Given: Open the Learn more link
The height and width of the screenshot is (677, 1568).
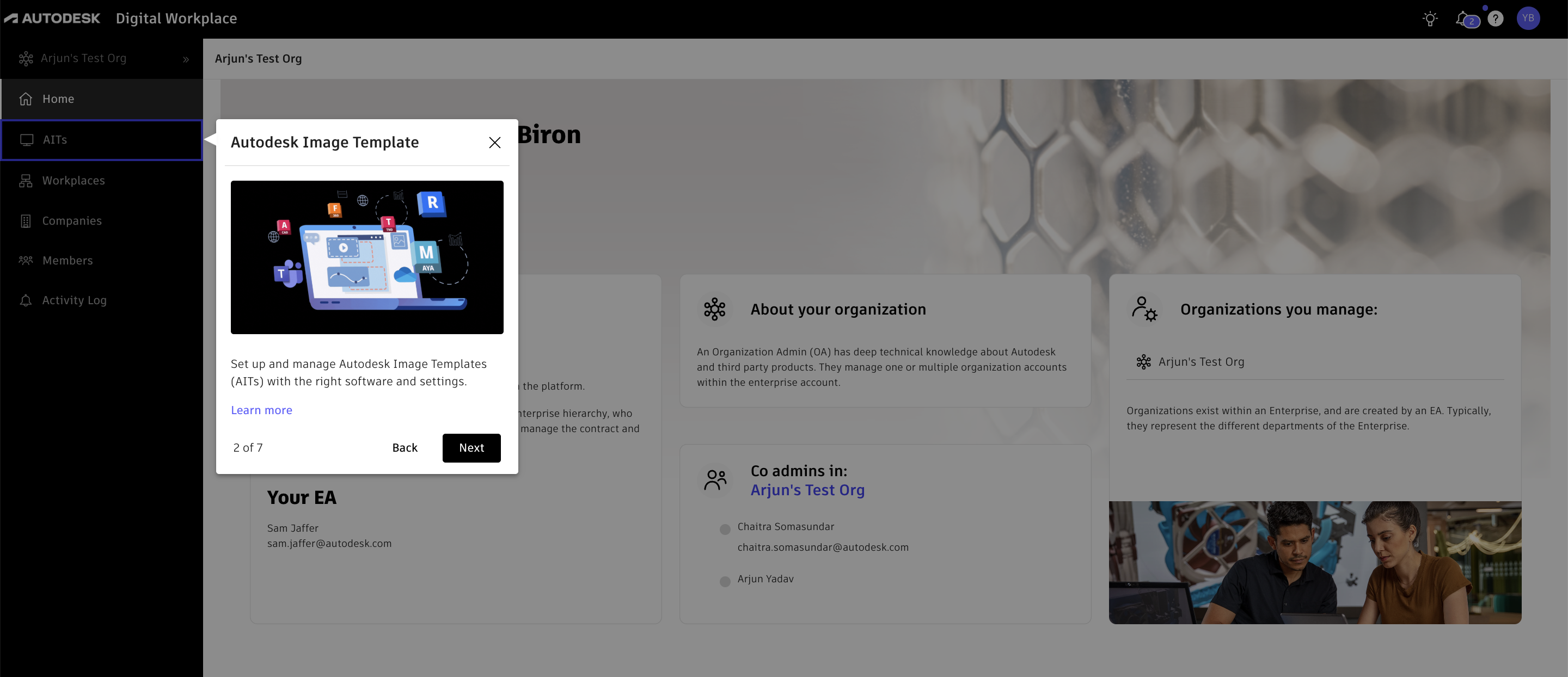Looking at the screenshot, I should click(261, 410).
